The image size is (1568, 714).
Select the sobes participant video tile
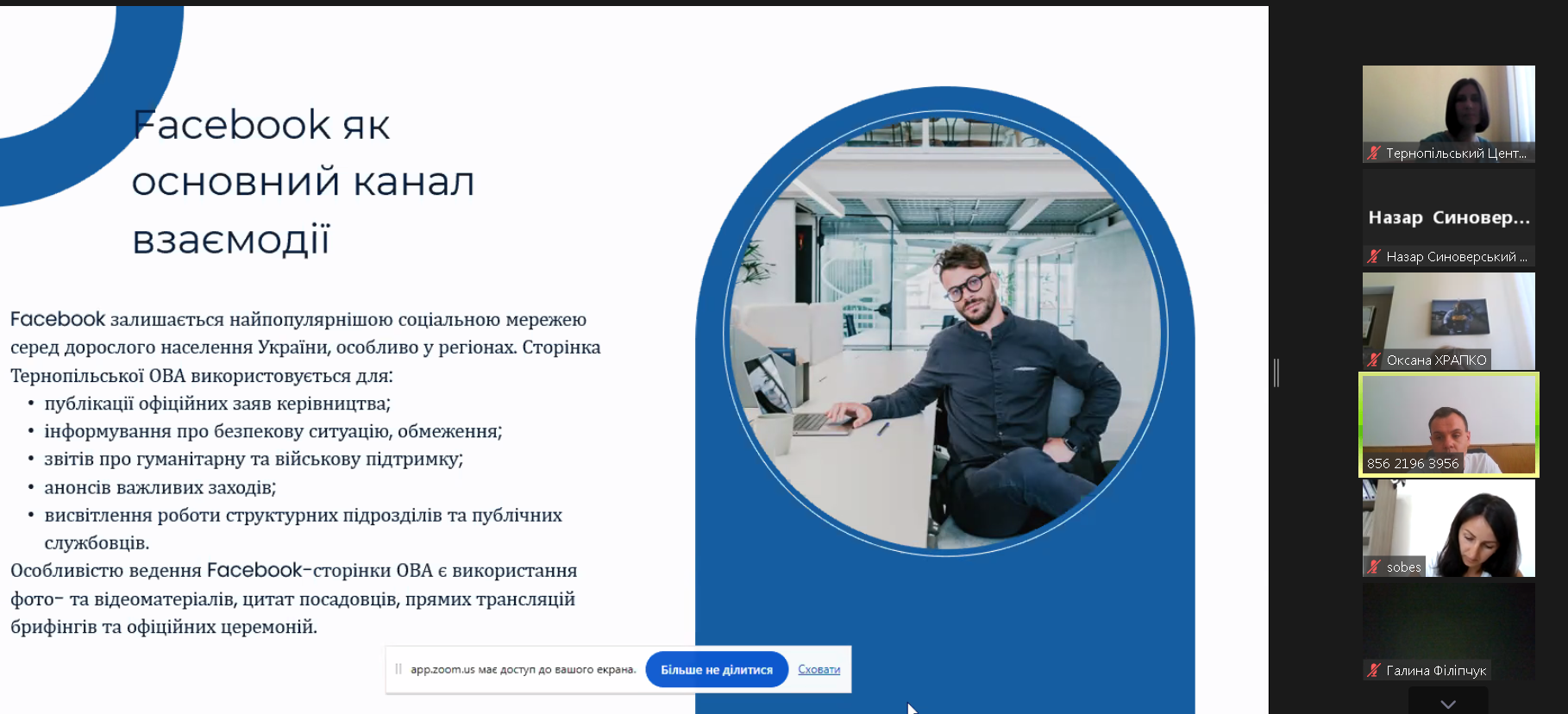(1449, 528)
